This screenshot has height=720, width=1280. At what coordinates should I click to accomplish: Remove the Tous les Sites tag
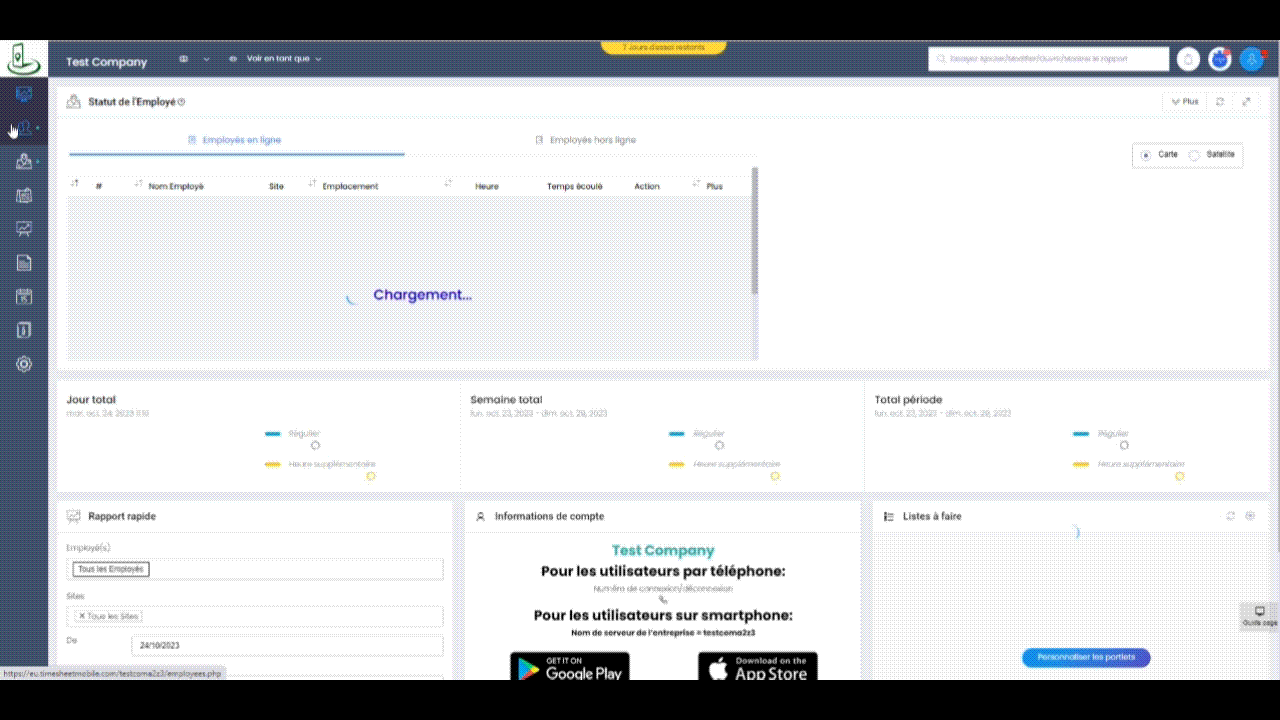(82, 616)
